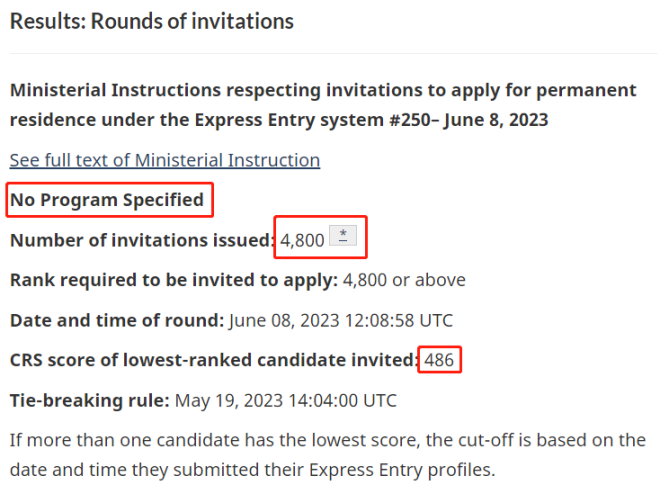Click the June 8, 2023 date in the title

496,120
